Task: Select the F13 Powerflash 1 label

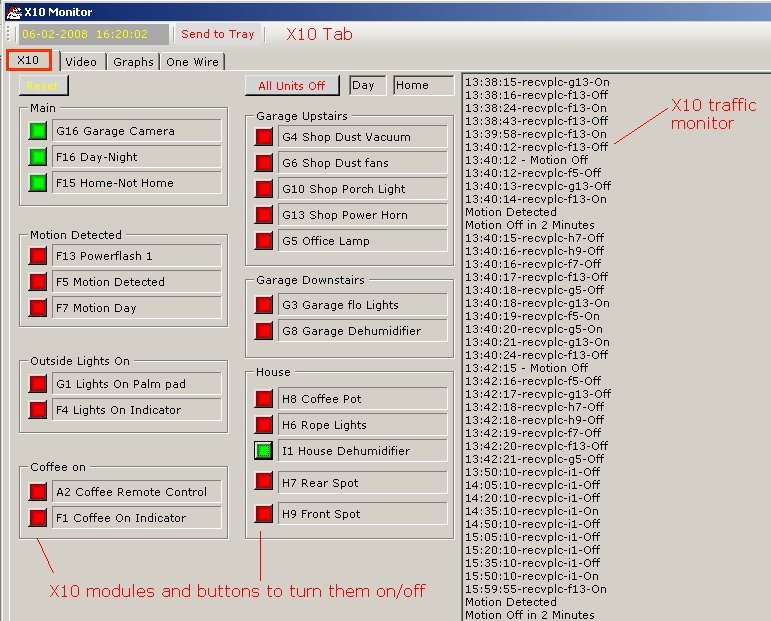Action: 137,256
